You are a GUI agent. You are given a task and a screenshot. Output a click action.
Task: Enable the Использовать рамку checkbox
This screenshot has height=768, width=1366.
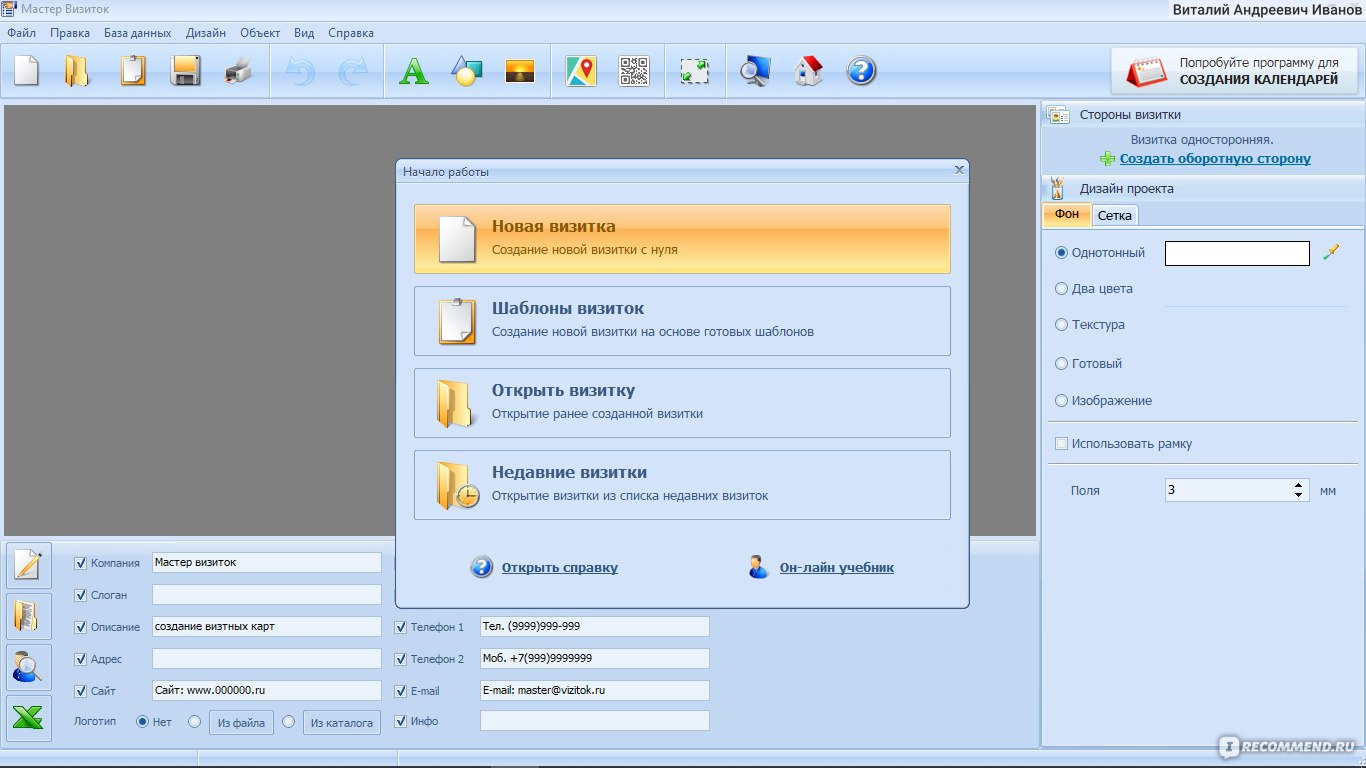point(1062,443)
